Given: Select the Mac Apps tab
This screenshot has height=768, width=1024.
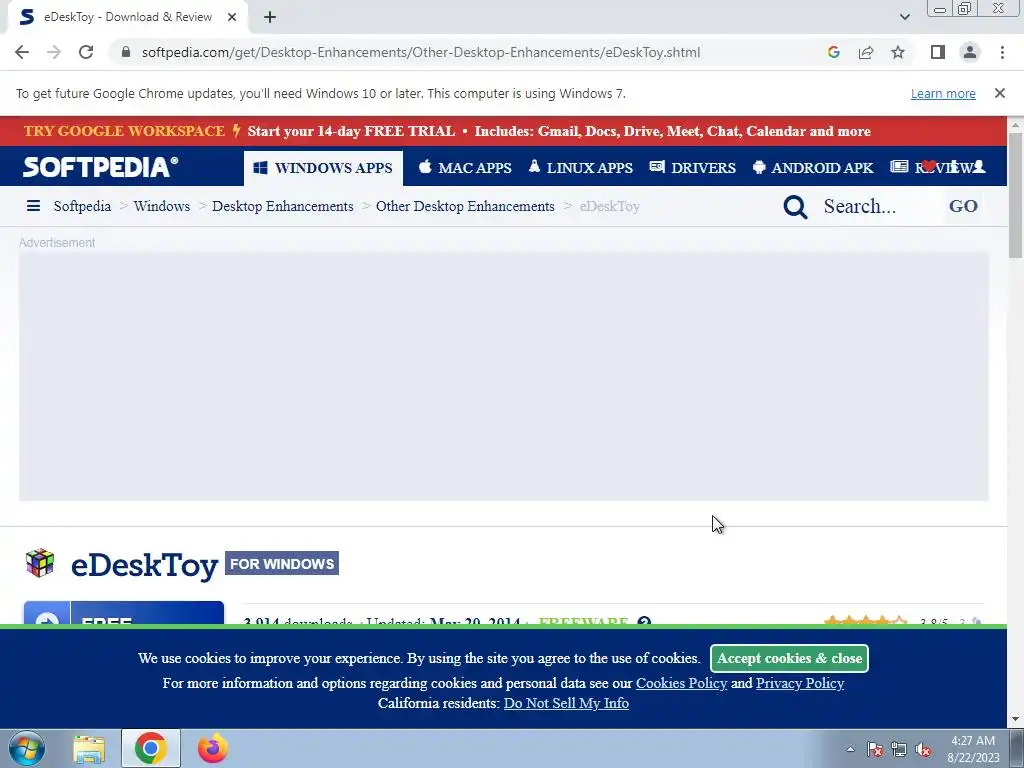Looking at the screenshot, I should pos(465,168).
